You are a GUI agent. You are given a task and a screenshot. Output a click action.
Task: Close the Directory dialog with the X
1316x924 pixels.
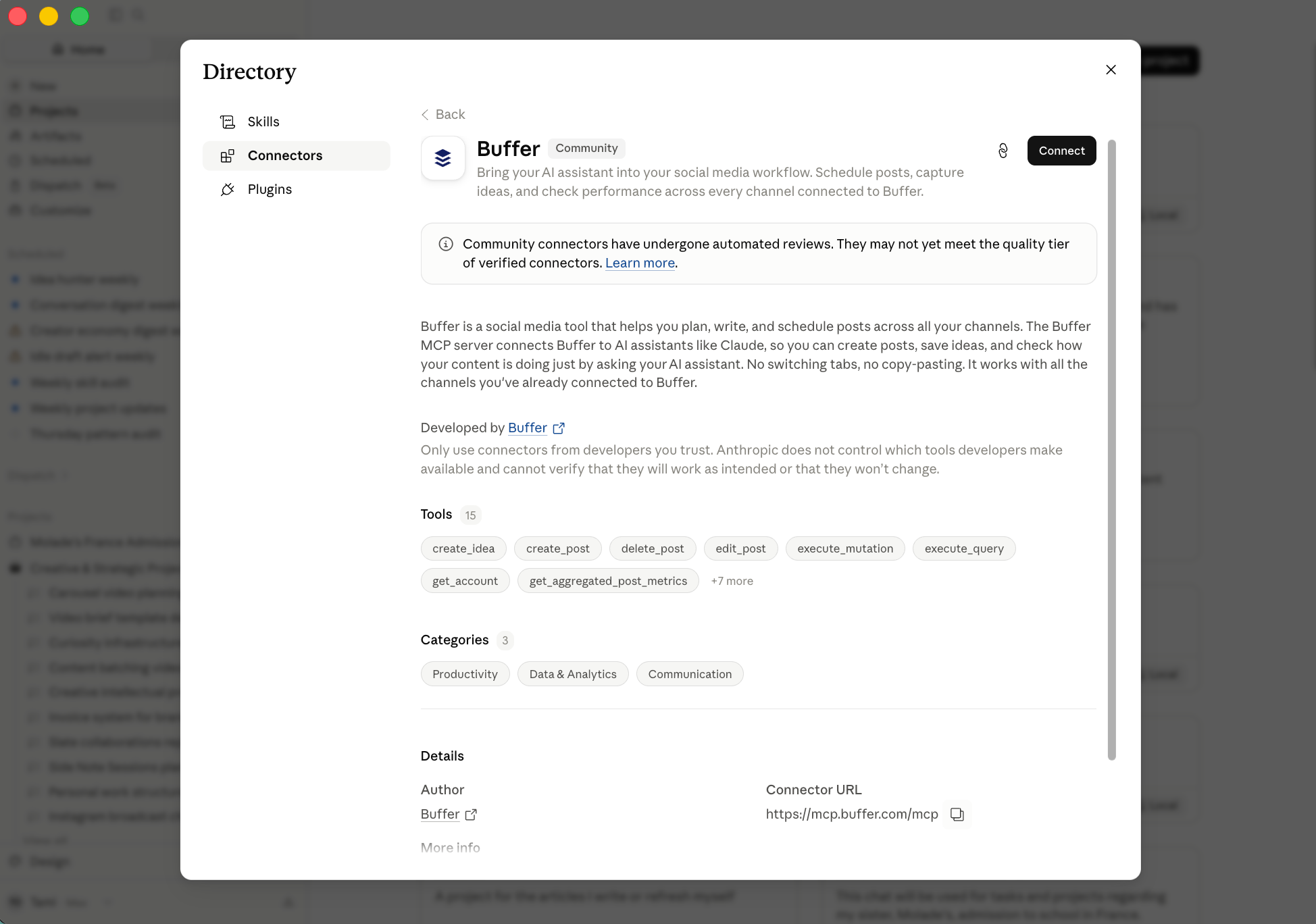click(1111, 70)
